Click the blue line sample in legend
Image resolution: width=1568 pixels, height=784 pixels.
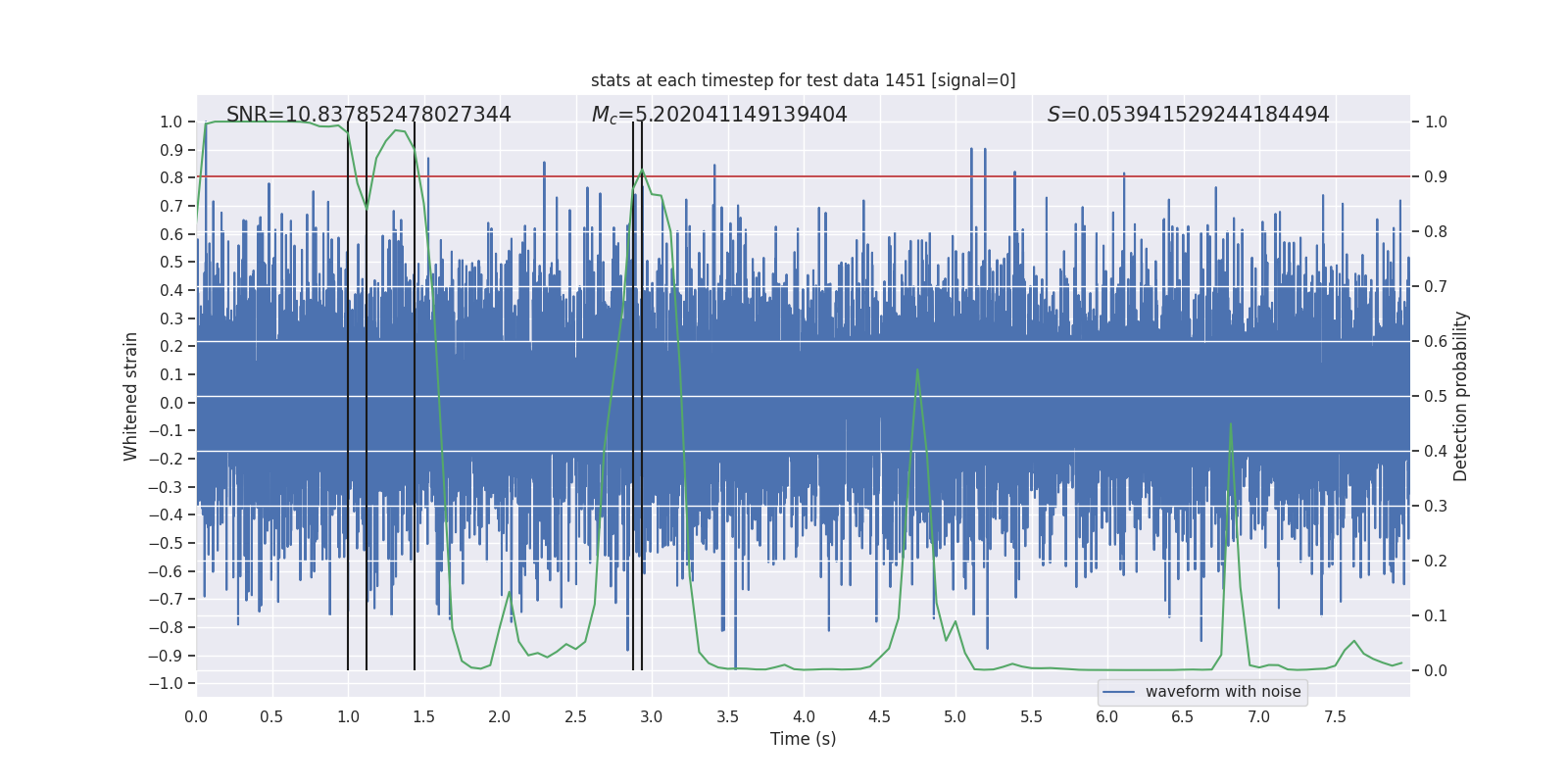pos(1118,692)
